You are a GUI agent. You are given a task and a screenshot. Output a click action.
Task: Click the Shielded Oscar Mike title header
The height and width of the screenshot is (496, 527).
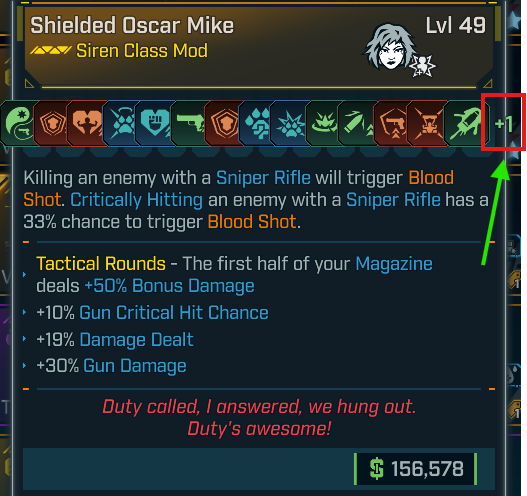[x=132, y=26]
